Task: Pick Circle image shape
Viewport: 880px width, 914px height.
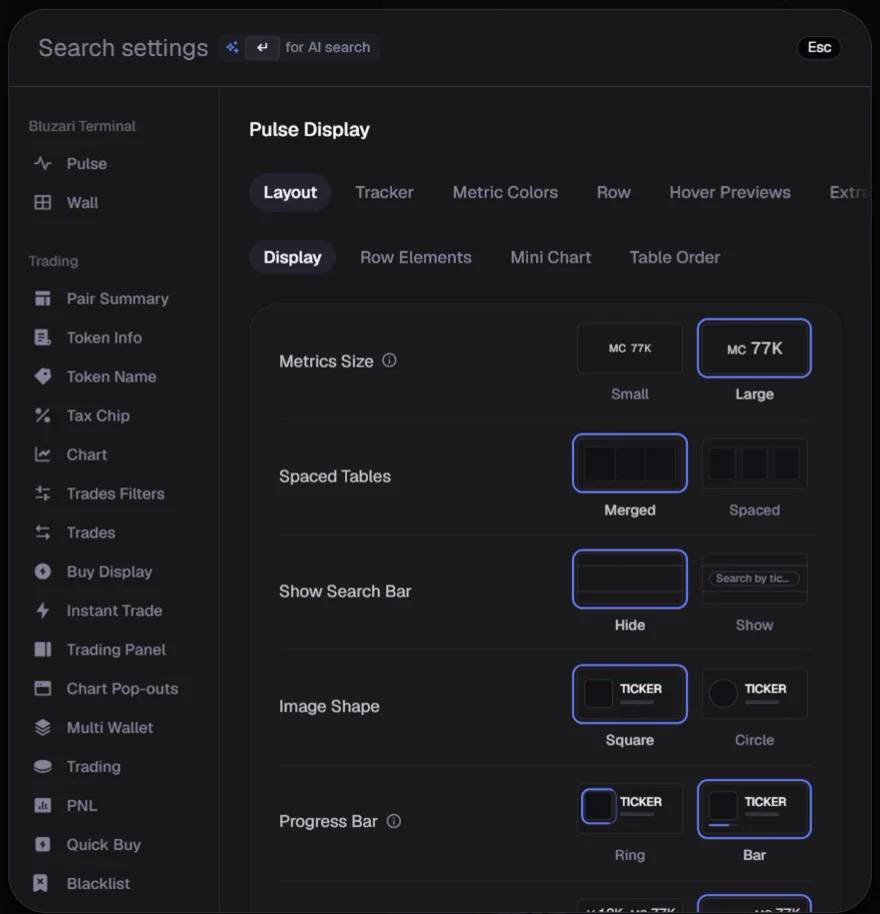Action: (754, 694)
